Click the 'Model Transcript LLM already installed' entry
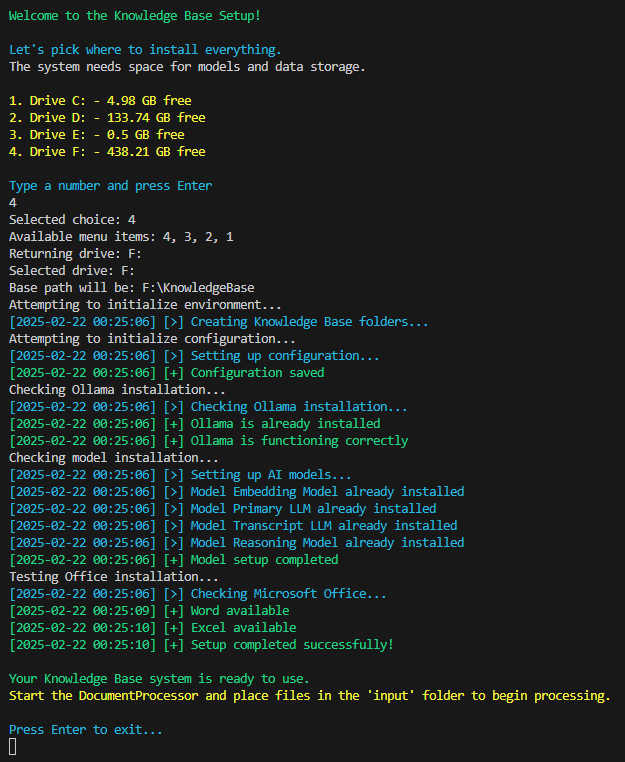This screenshot has width=625, height=762. (x=324, y=525)
